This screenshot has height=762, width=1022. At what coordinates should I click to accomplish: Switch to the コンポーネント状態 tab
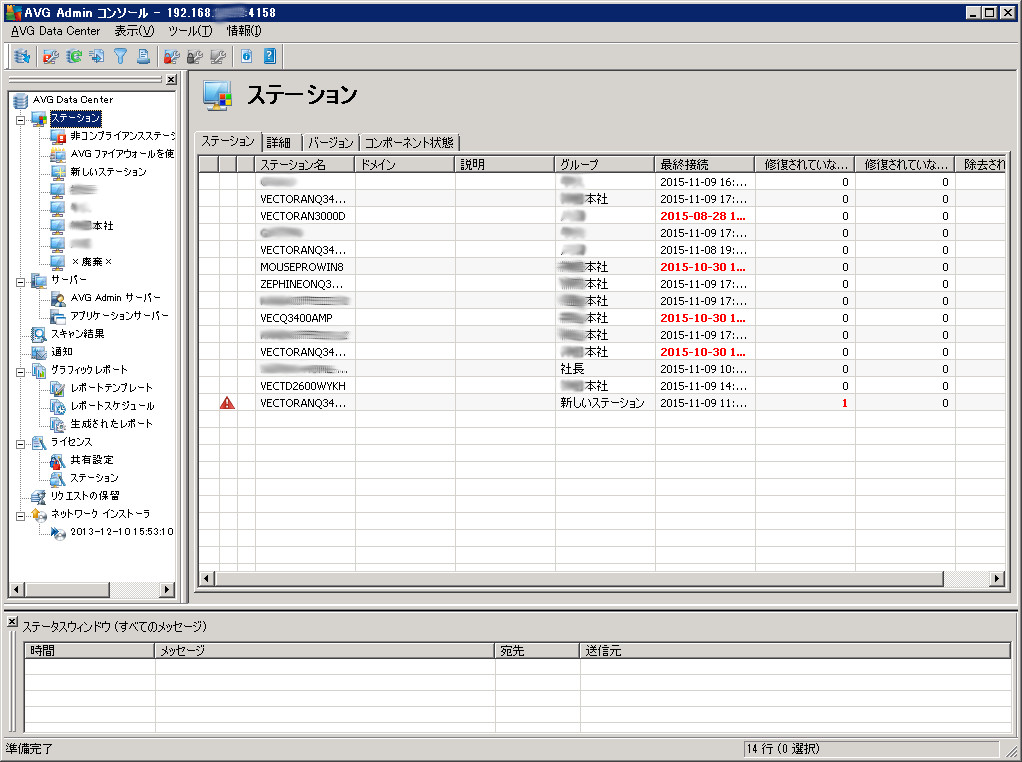click(409, 142)
